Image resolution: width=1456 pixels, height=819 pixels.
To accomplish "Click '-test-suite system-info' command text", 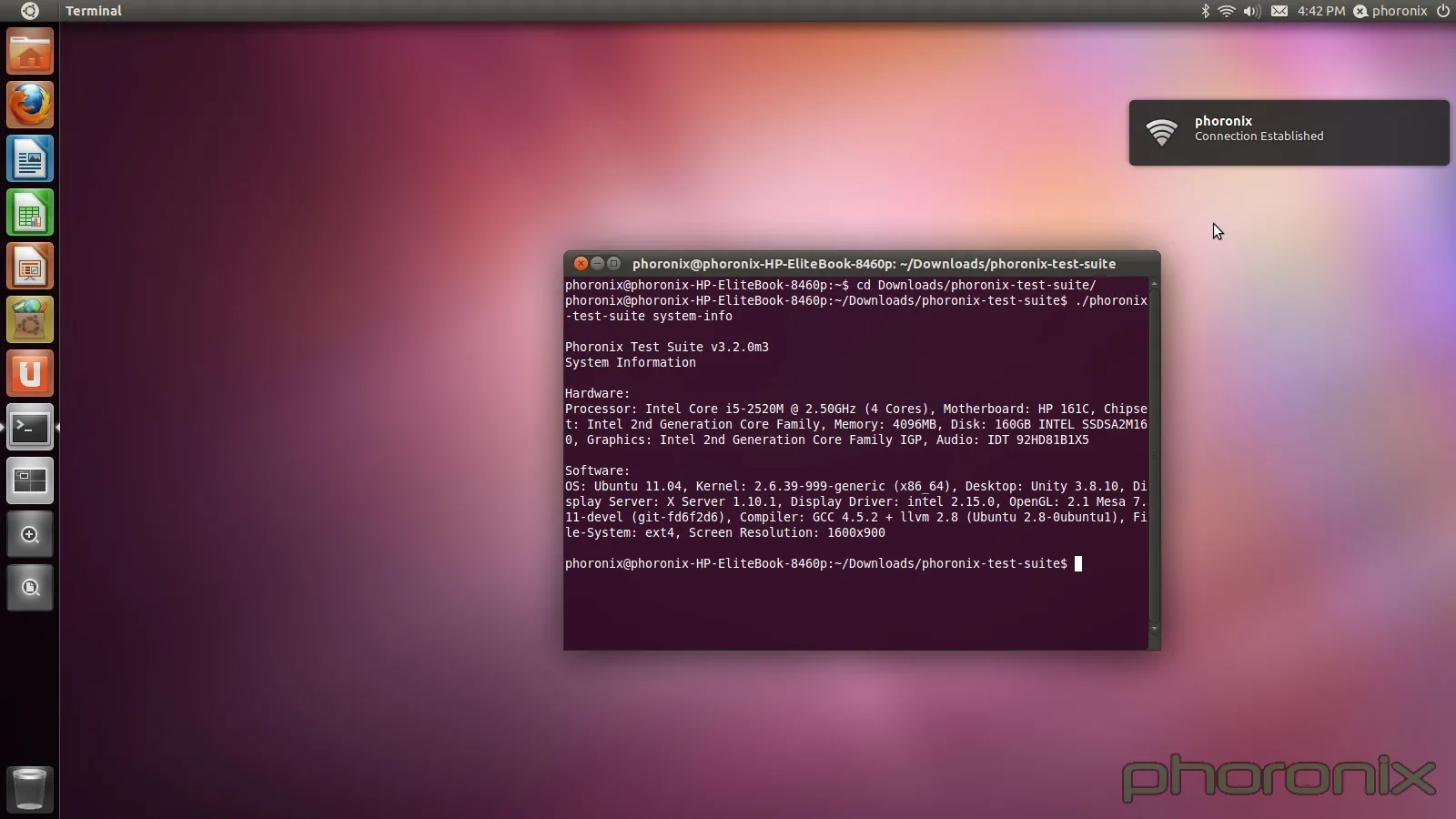I will point(649,316).
